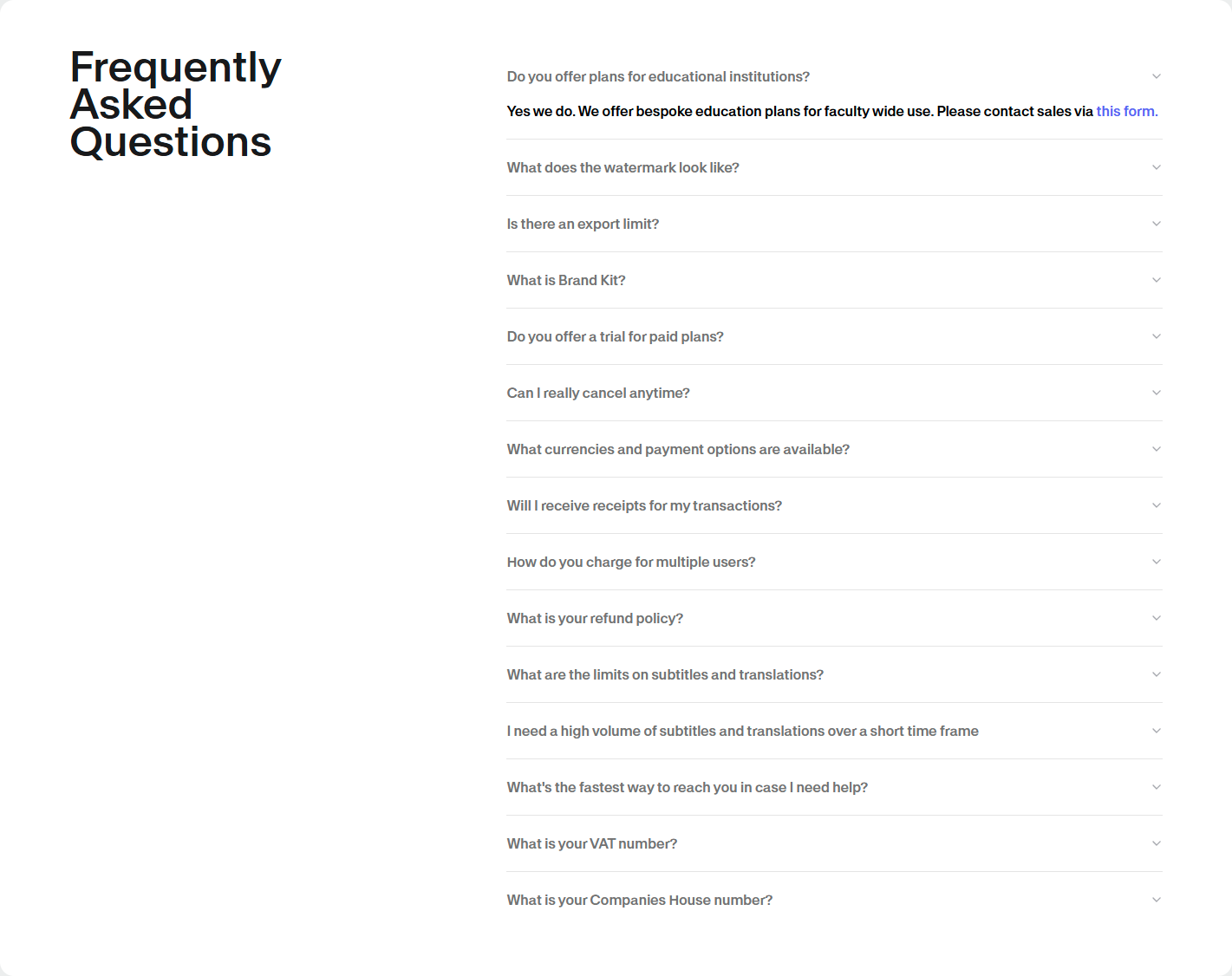Collapse the educational institutions question
1232x976 pixels.
click(658, 76)
